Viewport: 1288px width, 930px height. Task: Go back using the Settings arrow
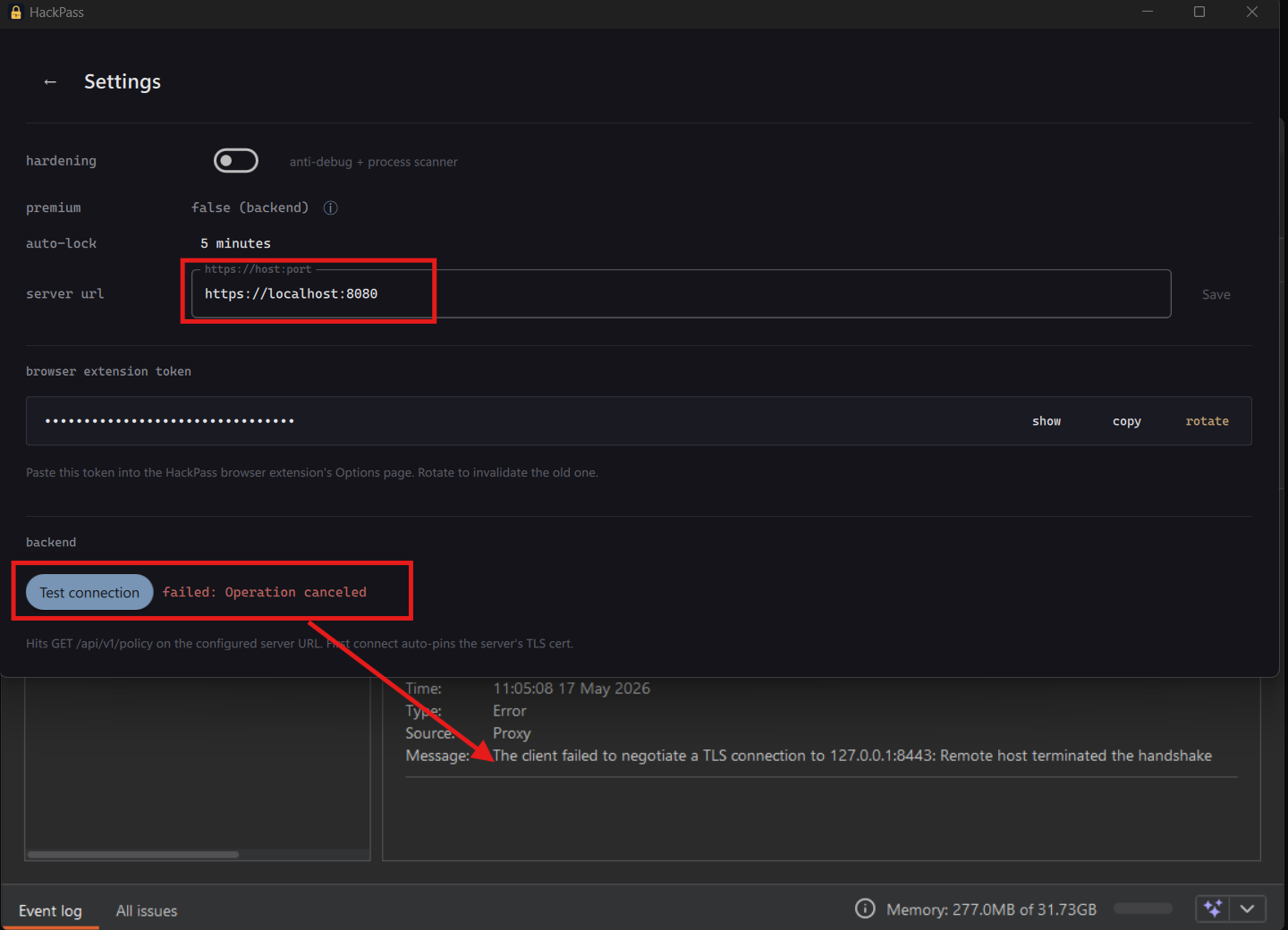click(x=50, y=82)
